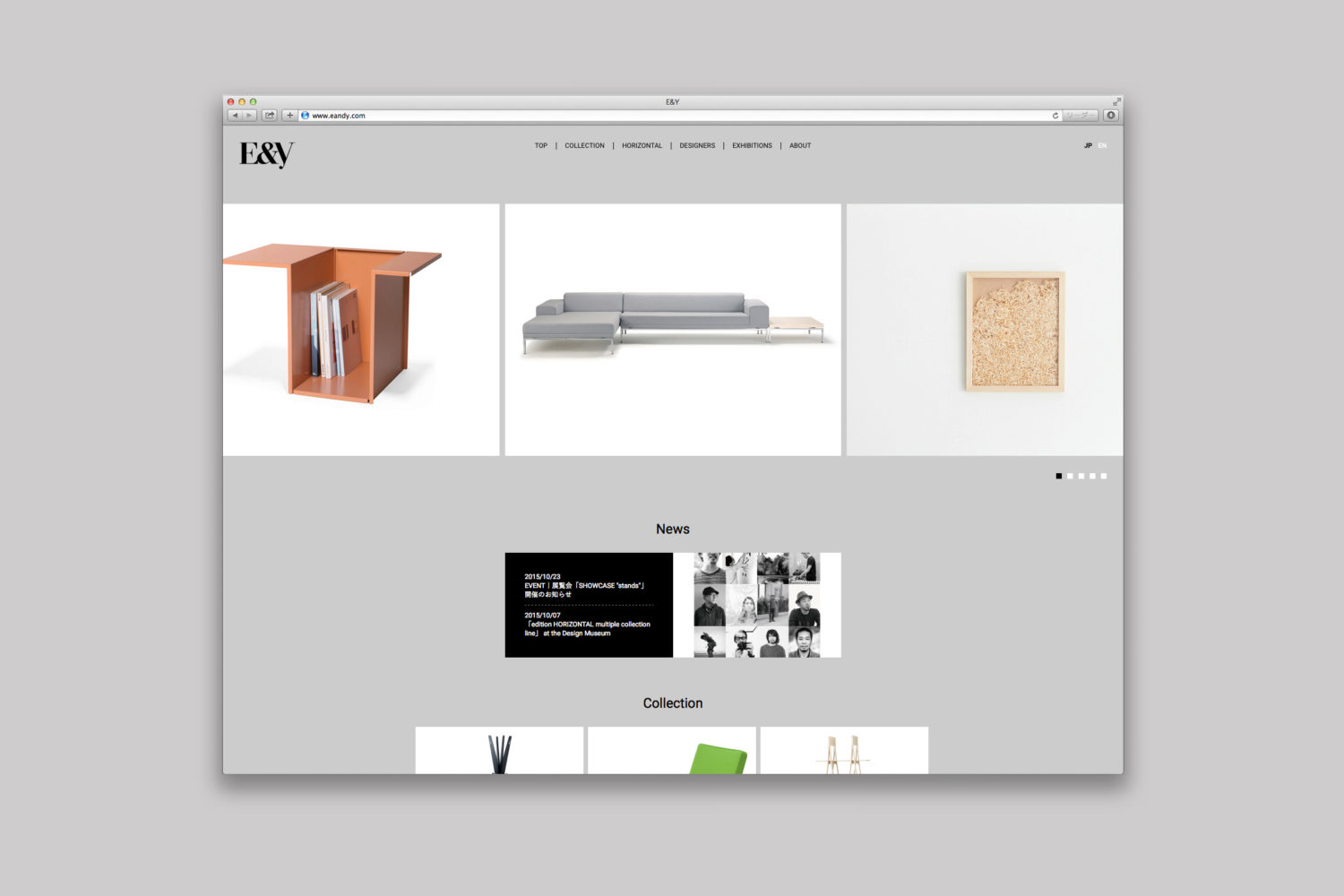Switch language to JP
Viewport: 1344px width, 896px height.
pos(1088,145)
